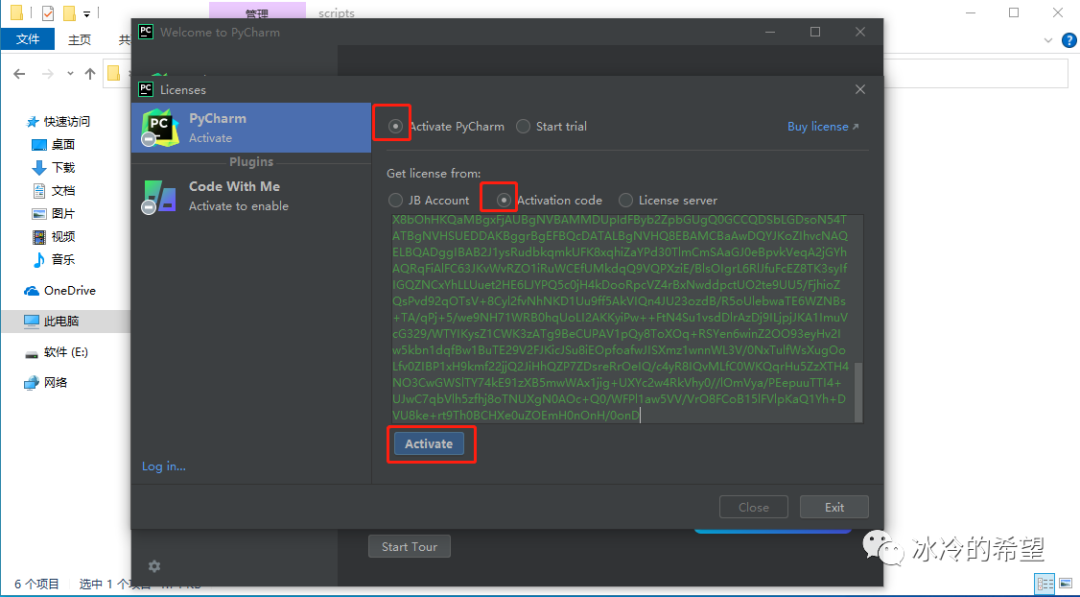
Task: Click the new folder quick access icon
Action: [68, 12]
